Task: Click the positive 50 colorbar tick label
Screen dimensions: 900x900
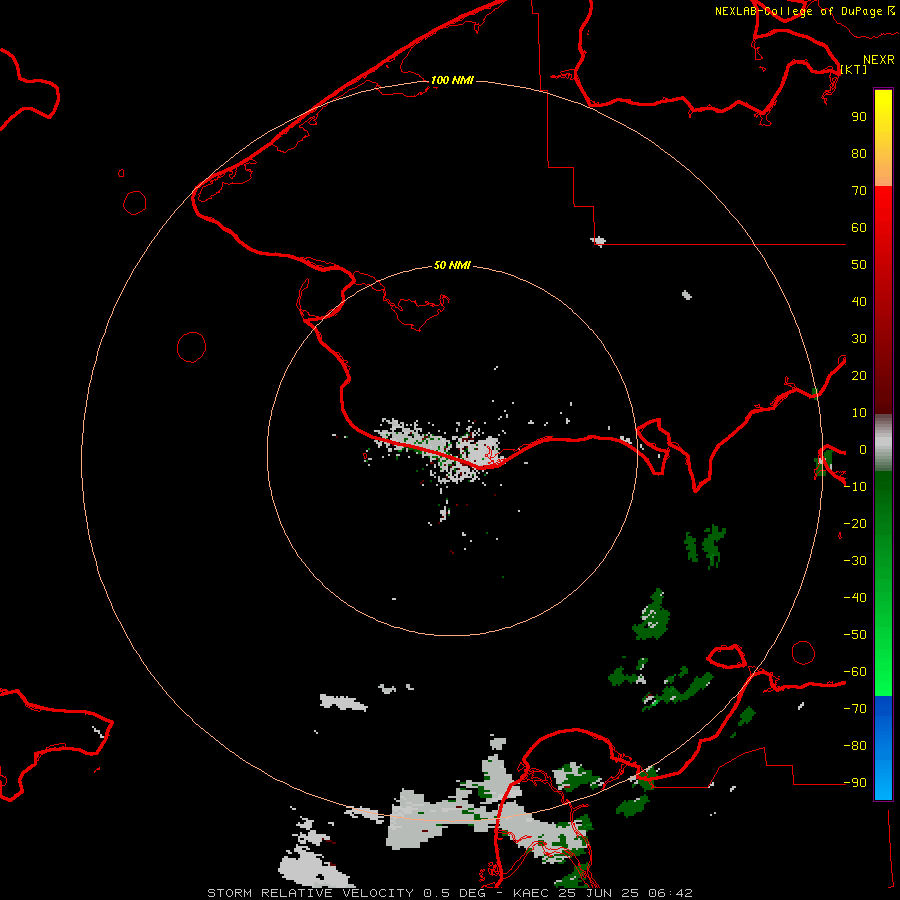Action: pos(859,265)
